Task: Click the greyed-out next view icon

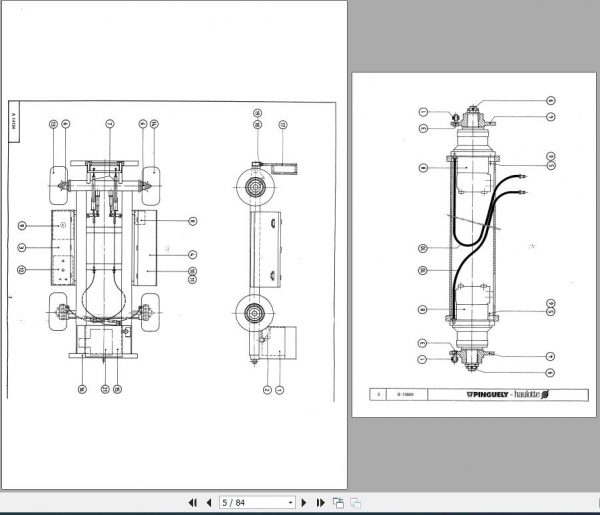Action: (355, 502)
